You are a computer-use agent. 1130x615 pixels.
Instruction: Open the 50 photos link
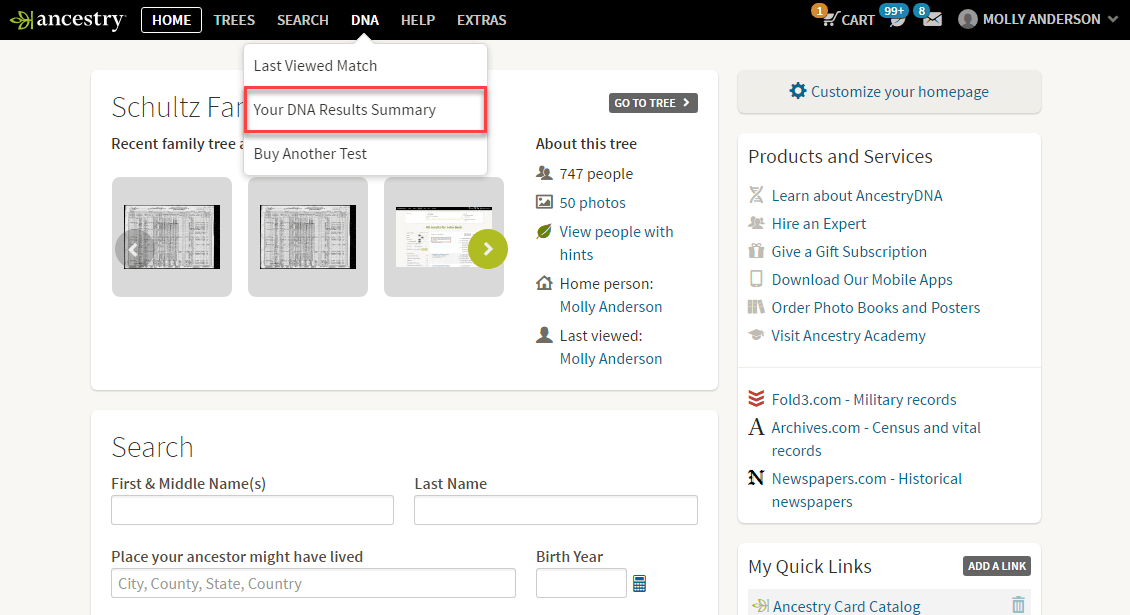pyautogui.click(x=592, y=203)
